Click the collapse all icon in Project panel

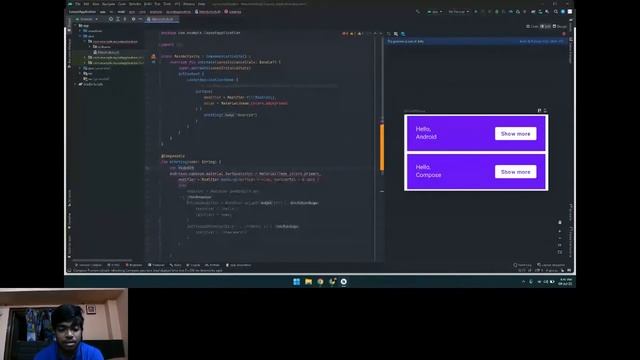(125, 19)
